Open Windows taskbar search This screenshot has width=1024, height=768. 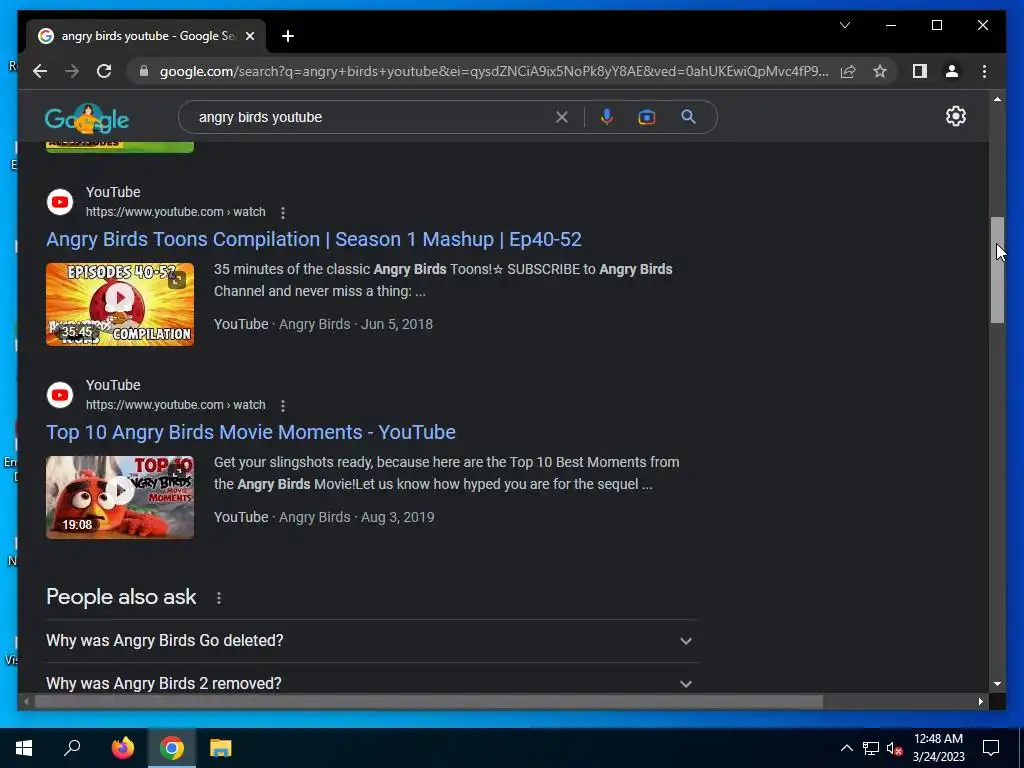[72, 748]
